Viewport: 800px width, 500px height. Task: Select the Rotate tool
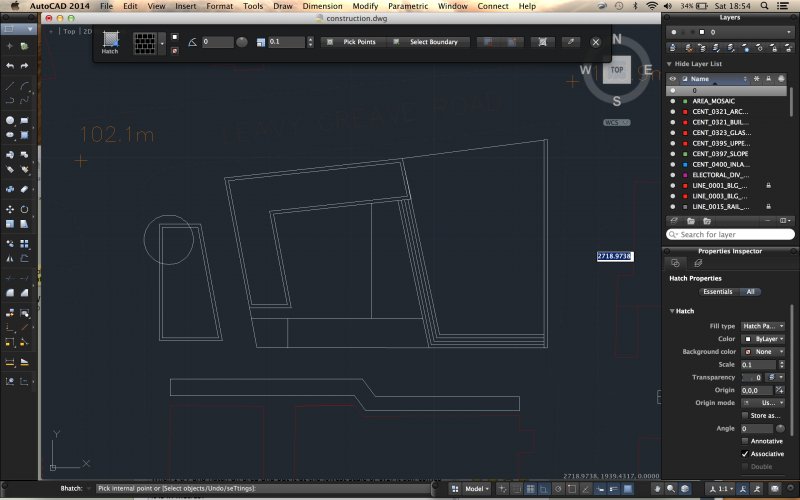(x=24, y=209)
